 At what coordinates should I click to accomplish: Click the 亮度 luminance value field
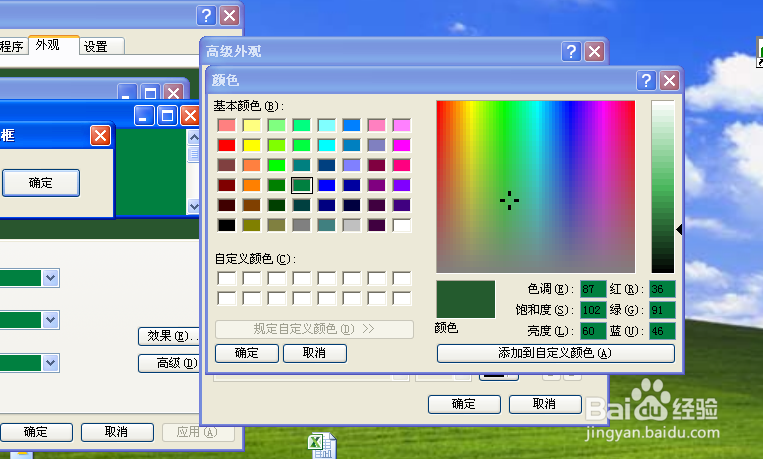click(593, 331)
